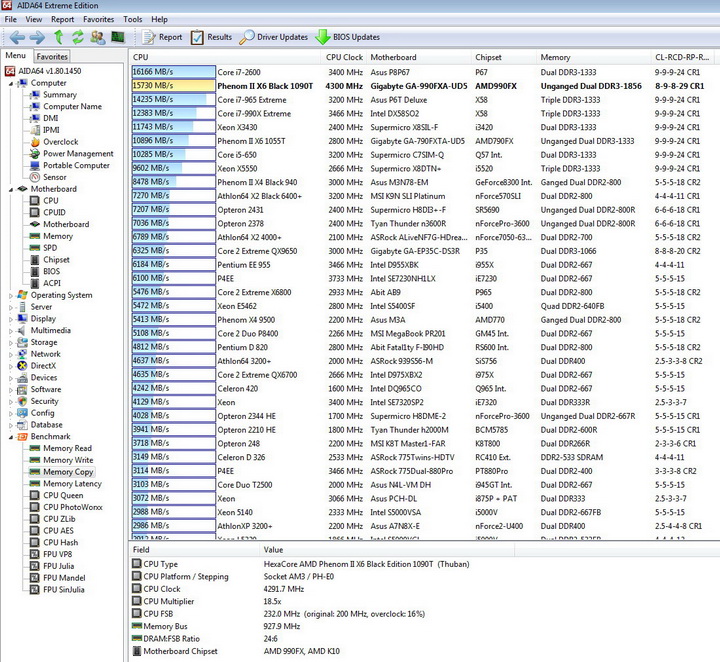The width and height of the screenshot is (720, 662).
Task: Open the Report wizard from toolbar
Action: click(x=162, y=37)
